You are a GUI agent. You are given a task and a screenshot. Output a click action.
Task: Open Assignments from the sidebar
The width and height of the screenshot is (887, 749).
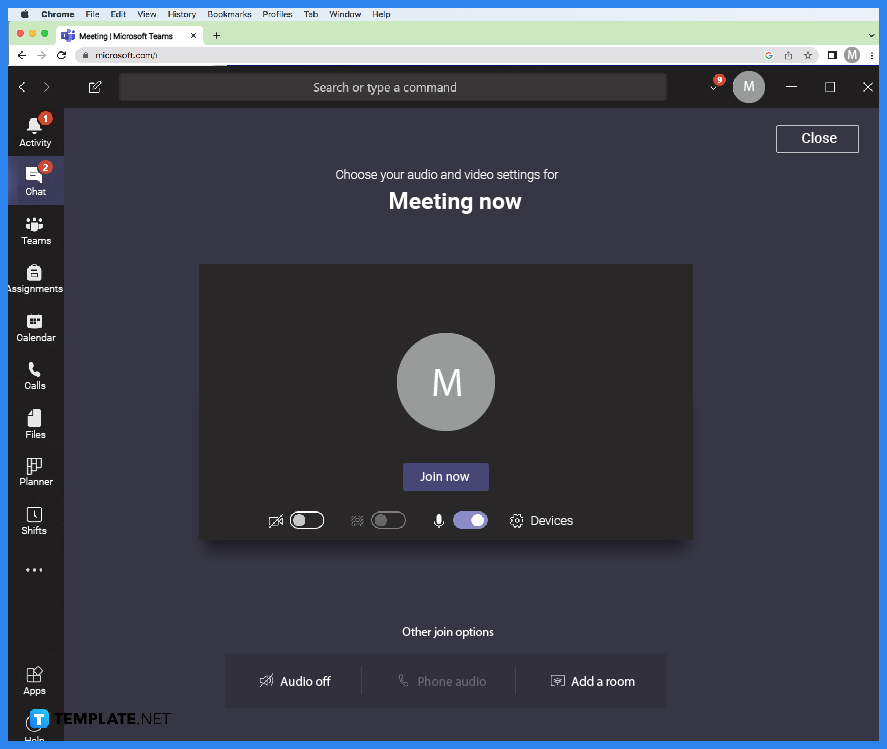[35, 280]
